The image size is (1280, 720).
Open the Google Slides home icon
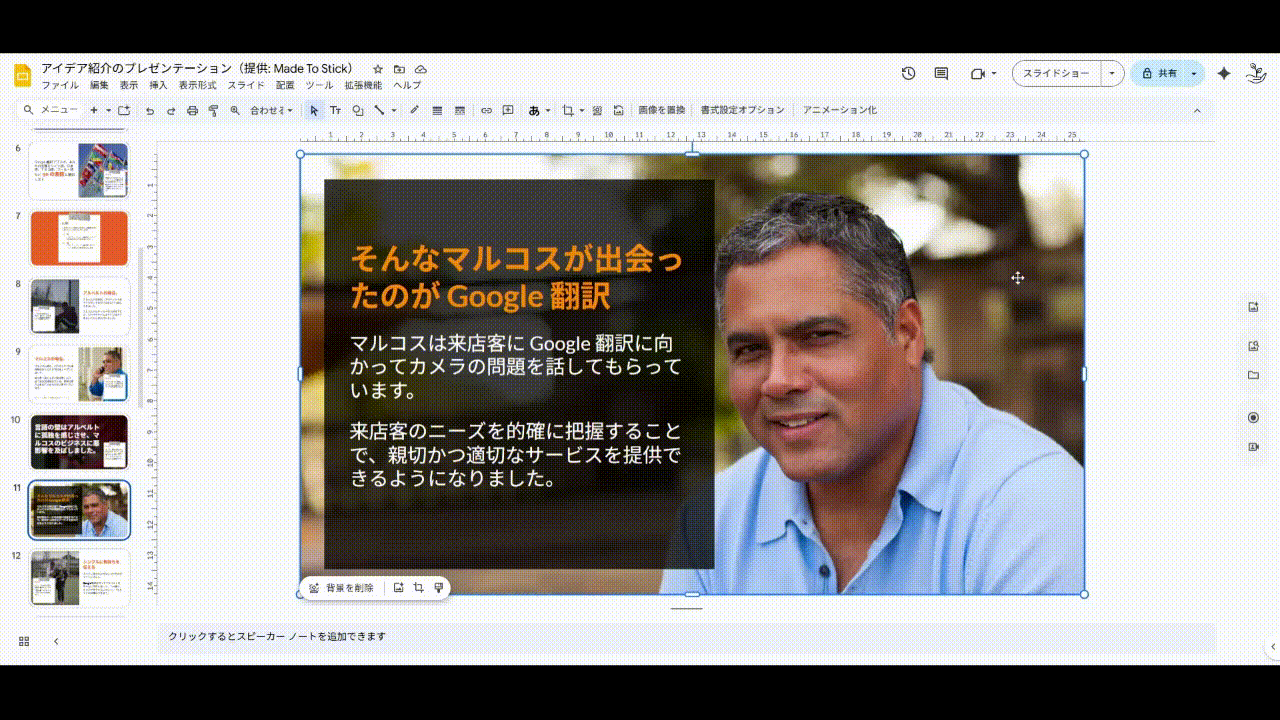coord(23,76)
